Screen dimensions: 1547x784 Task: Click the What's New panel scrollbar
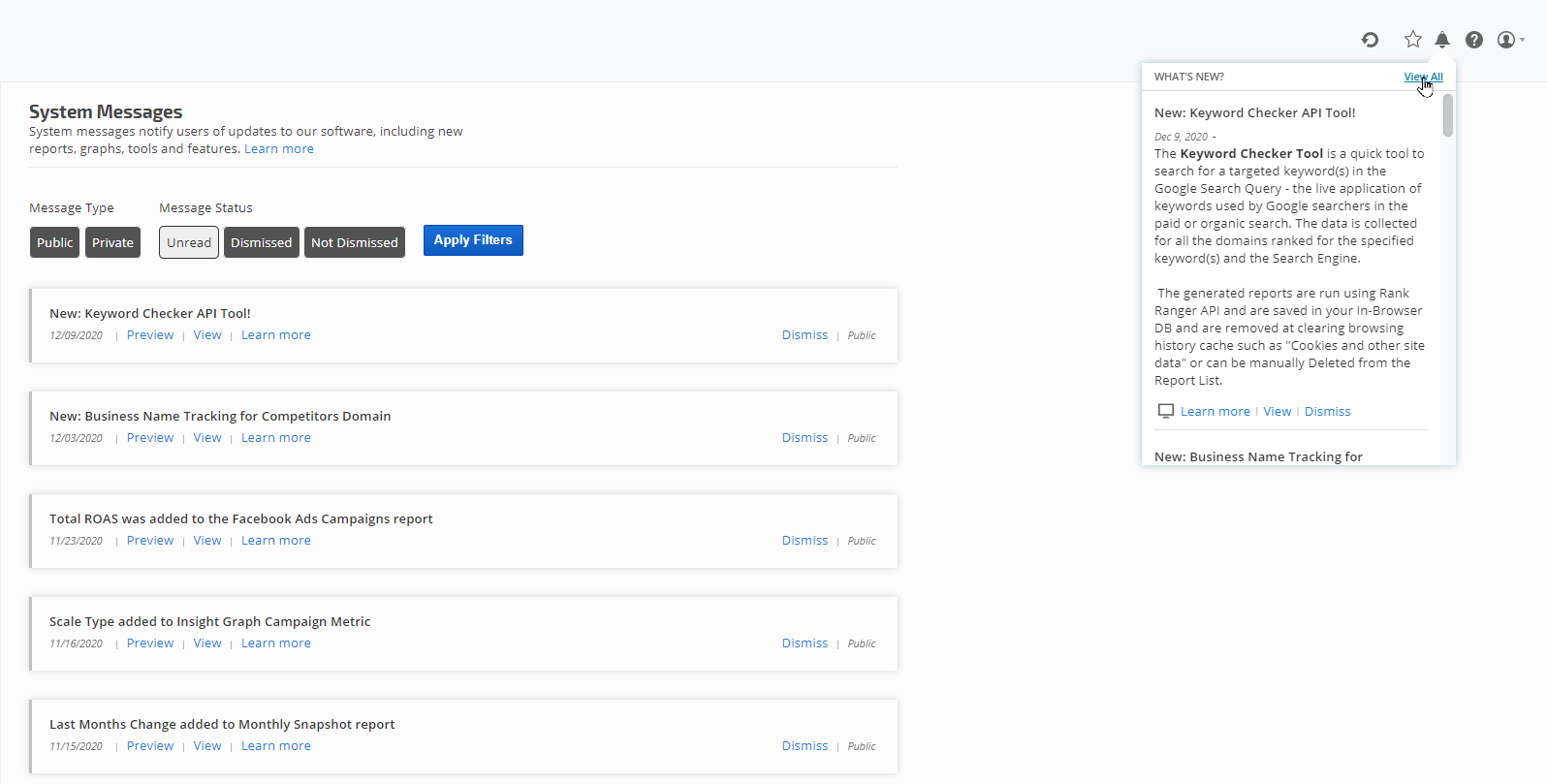tap(1447, 116)
